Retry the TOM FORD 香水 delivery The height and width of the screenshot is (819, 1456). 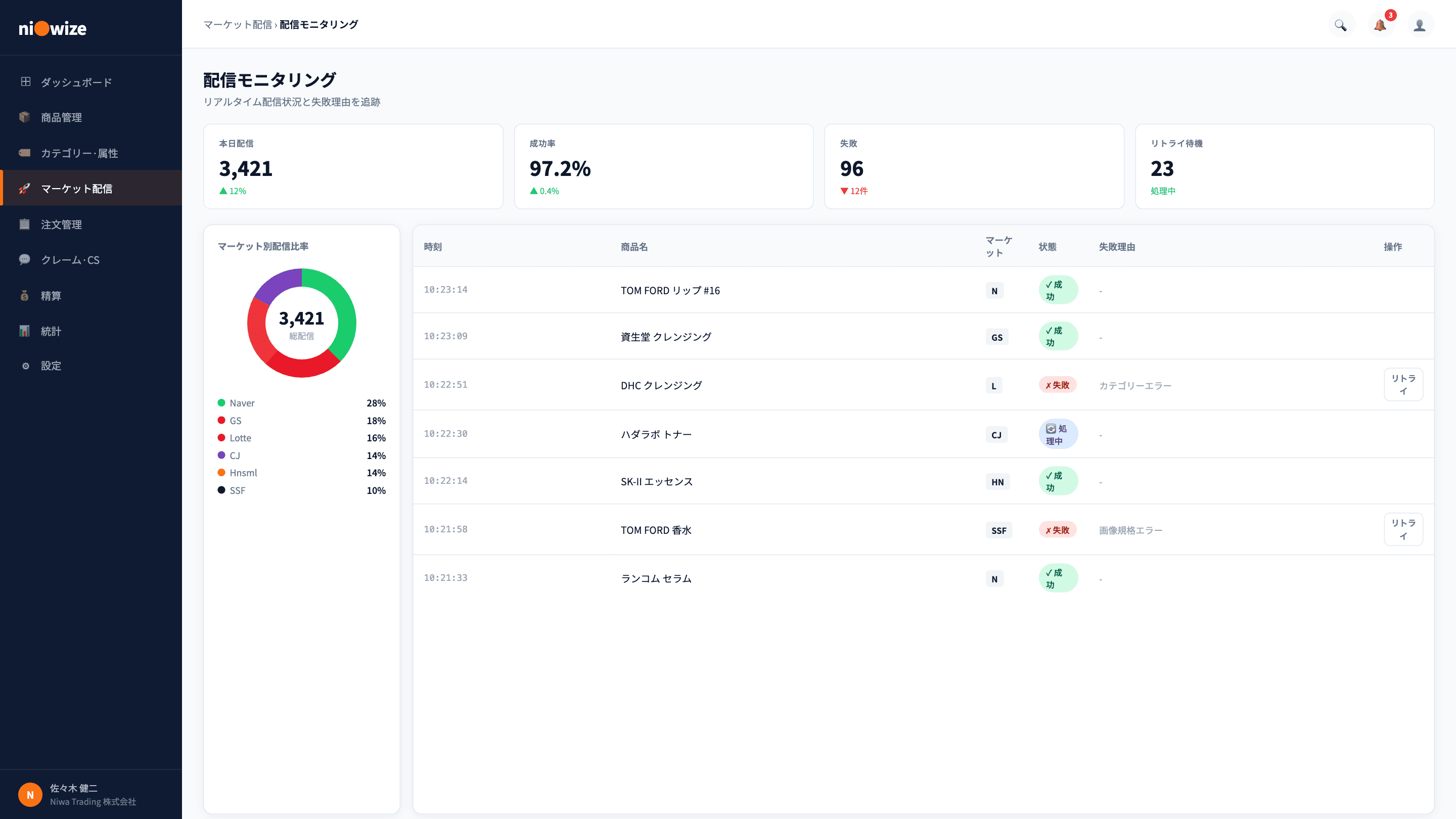(1403, 529)
